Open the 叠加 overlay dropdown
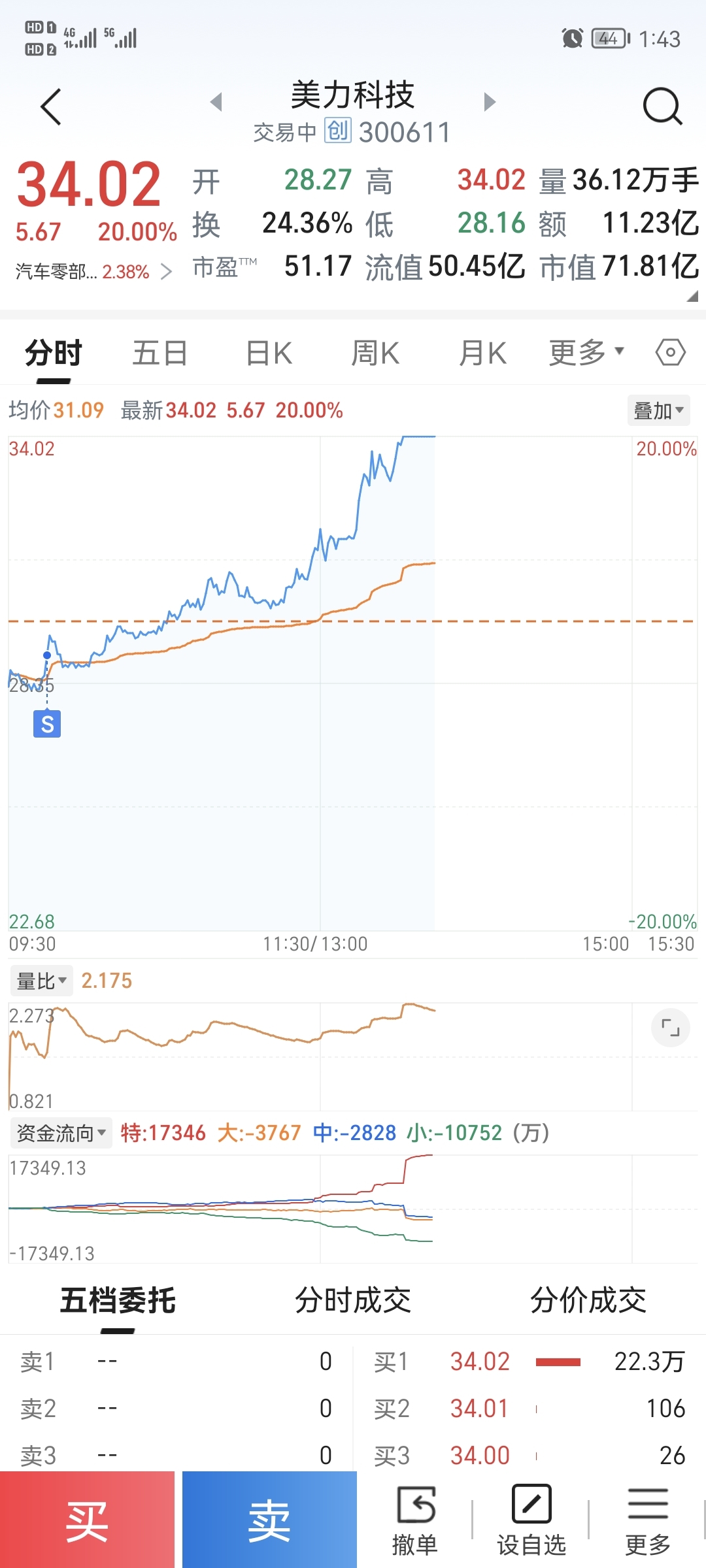 658,411
